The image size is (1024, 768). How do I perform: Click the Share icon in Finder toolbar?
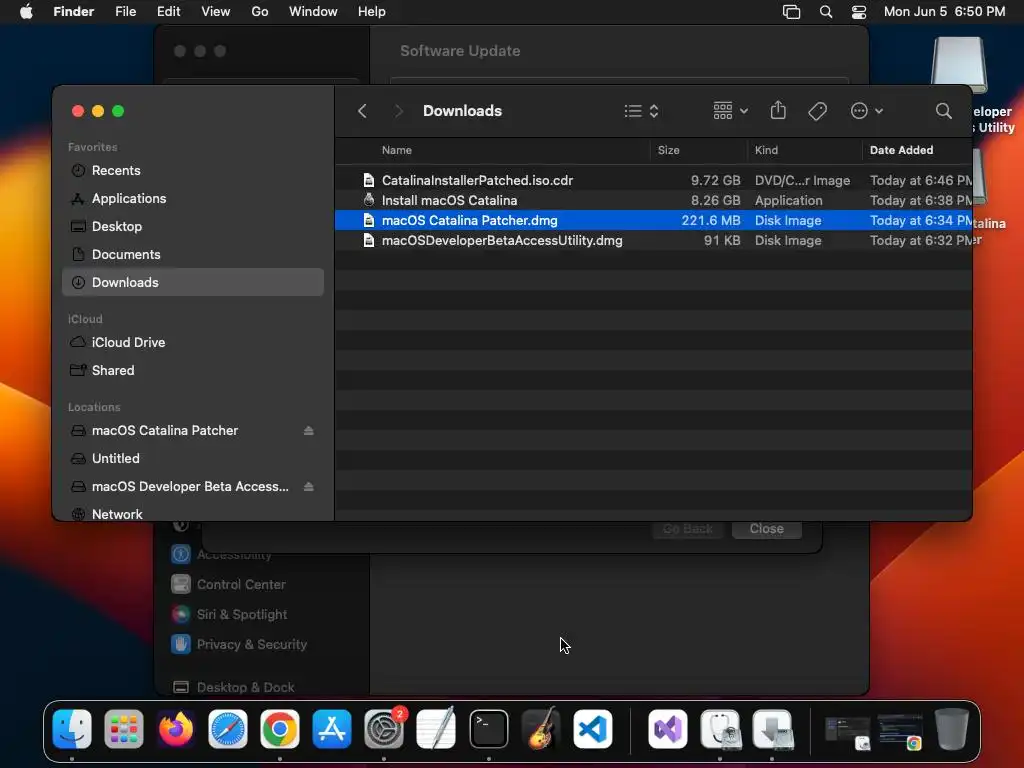778,110
